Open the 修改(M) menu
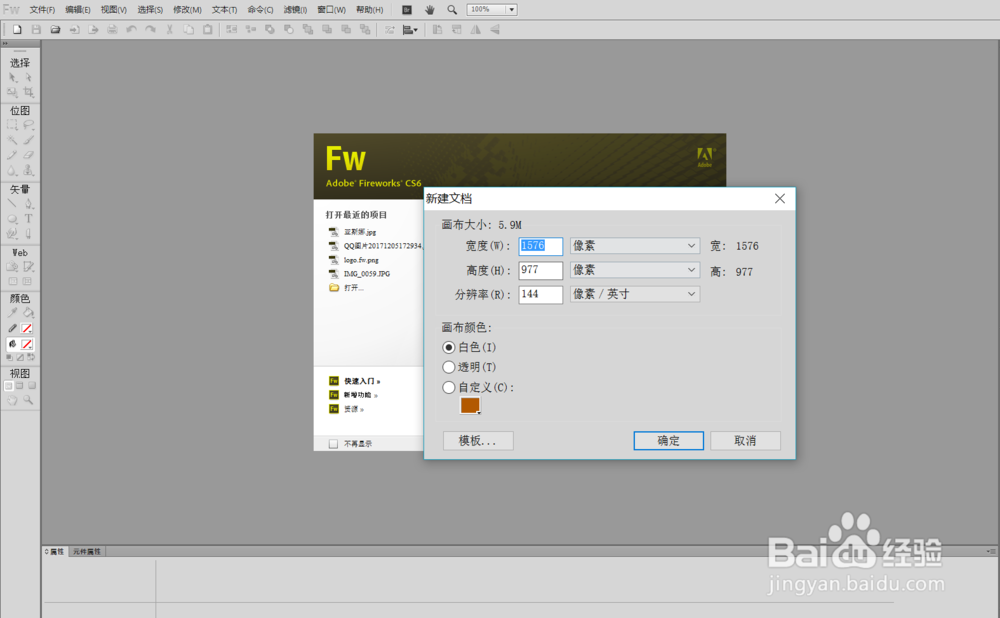 188,10
